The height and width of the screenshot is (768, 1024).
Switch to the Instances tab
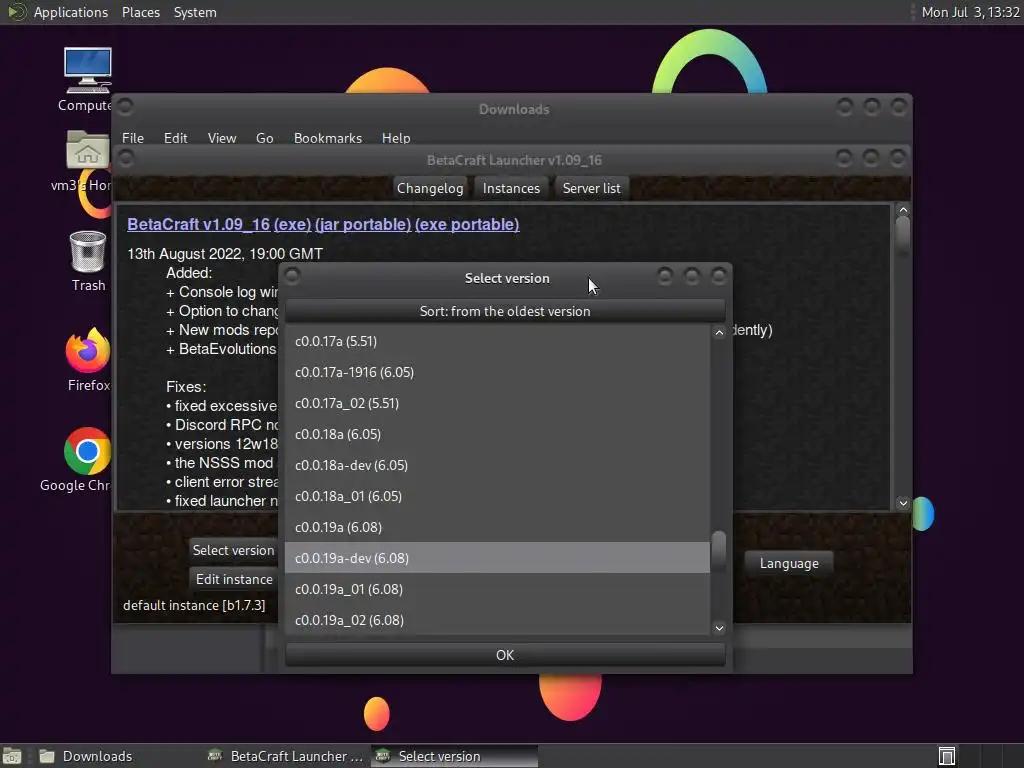coord(511,188)
